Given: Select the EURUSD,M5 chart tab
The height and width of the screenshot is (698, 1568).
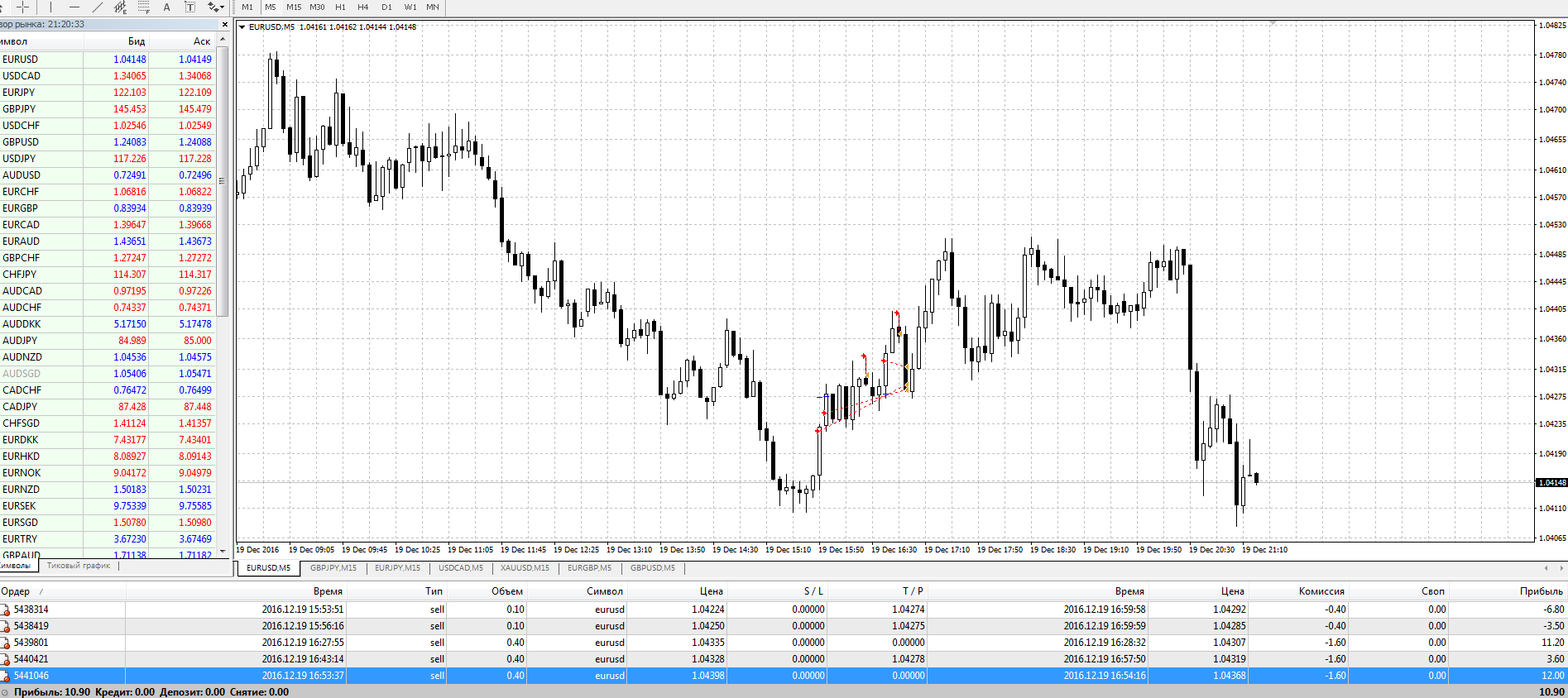Looking at the screenshot, I should [269, 568].
